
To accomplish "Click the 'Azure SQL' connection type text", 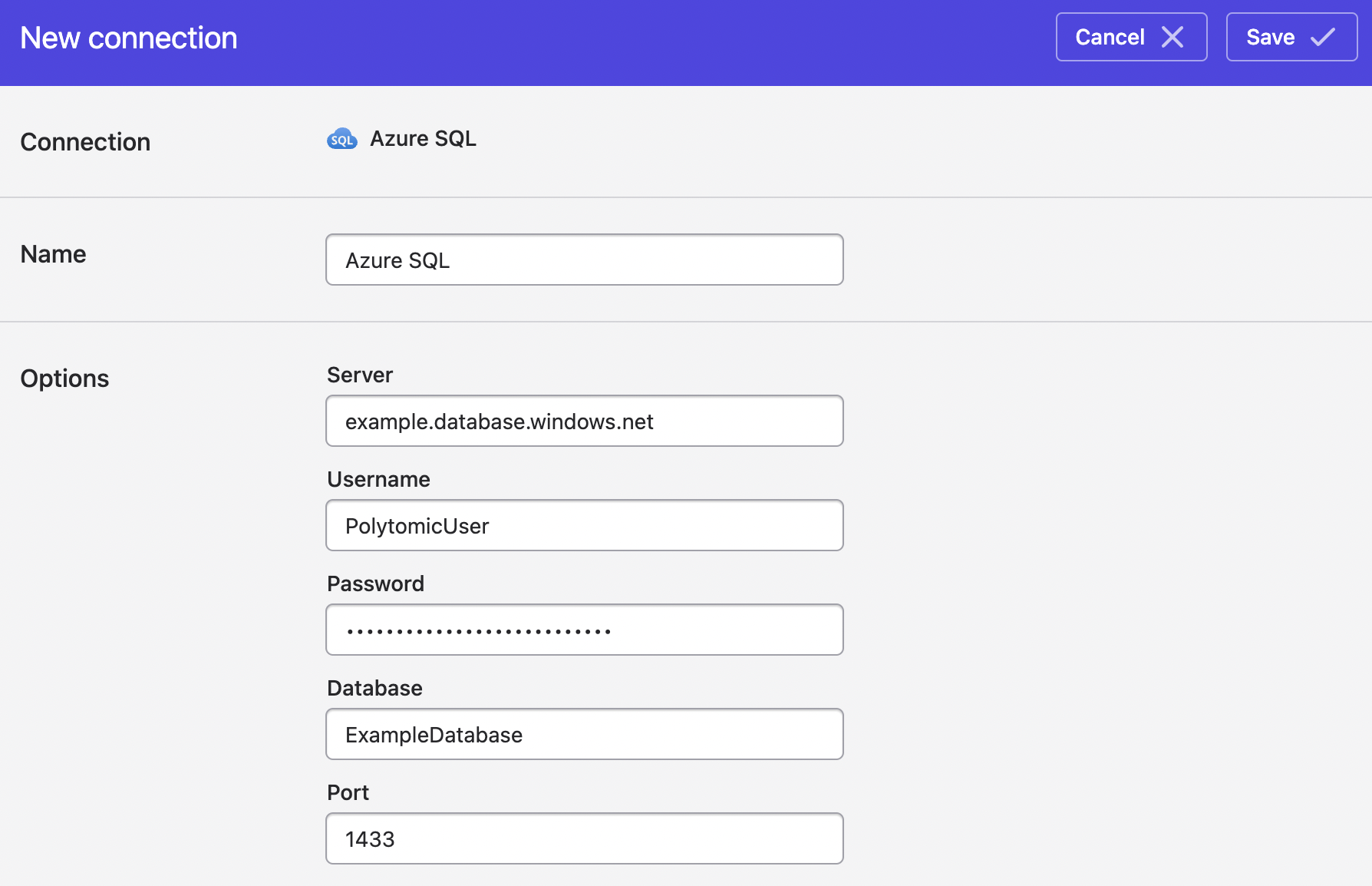I will 423,138.
